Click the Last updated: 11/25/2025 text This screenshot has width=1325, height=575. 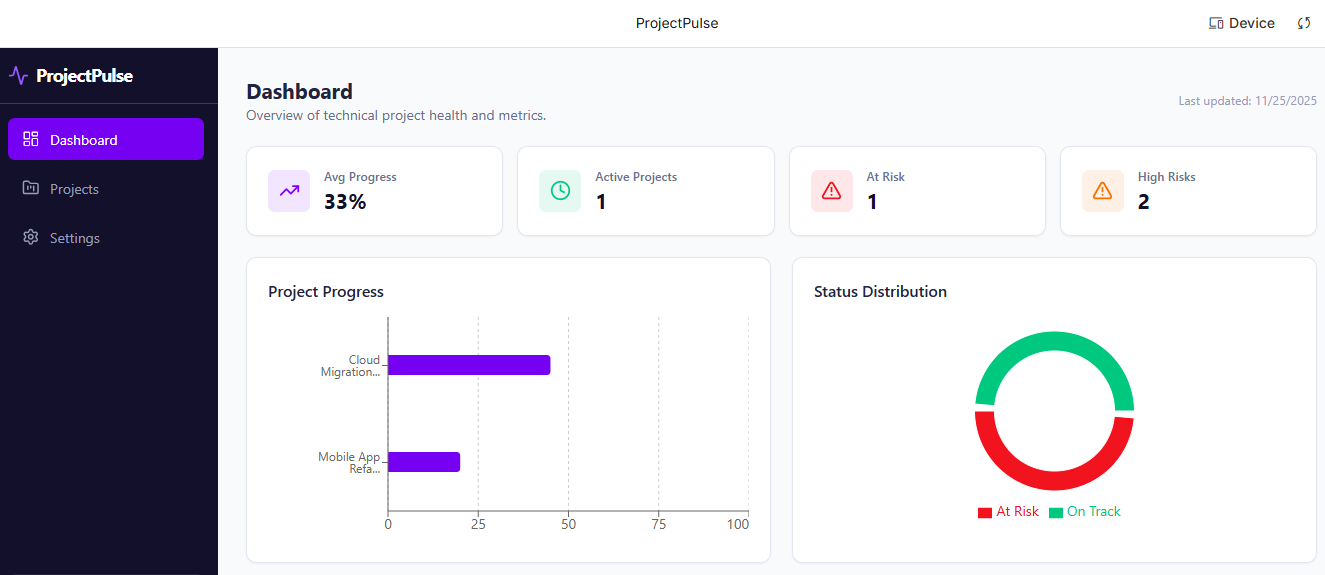point(1247,101)
